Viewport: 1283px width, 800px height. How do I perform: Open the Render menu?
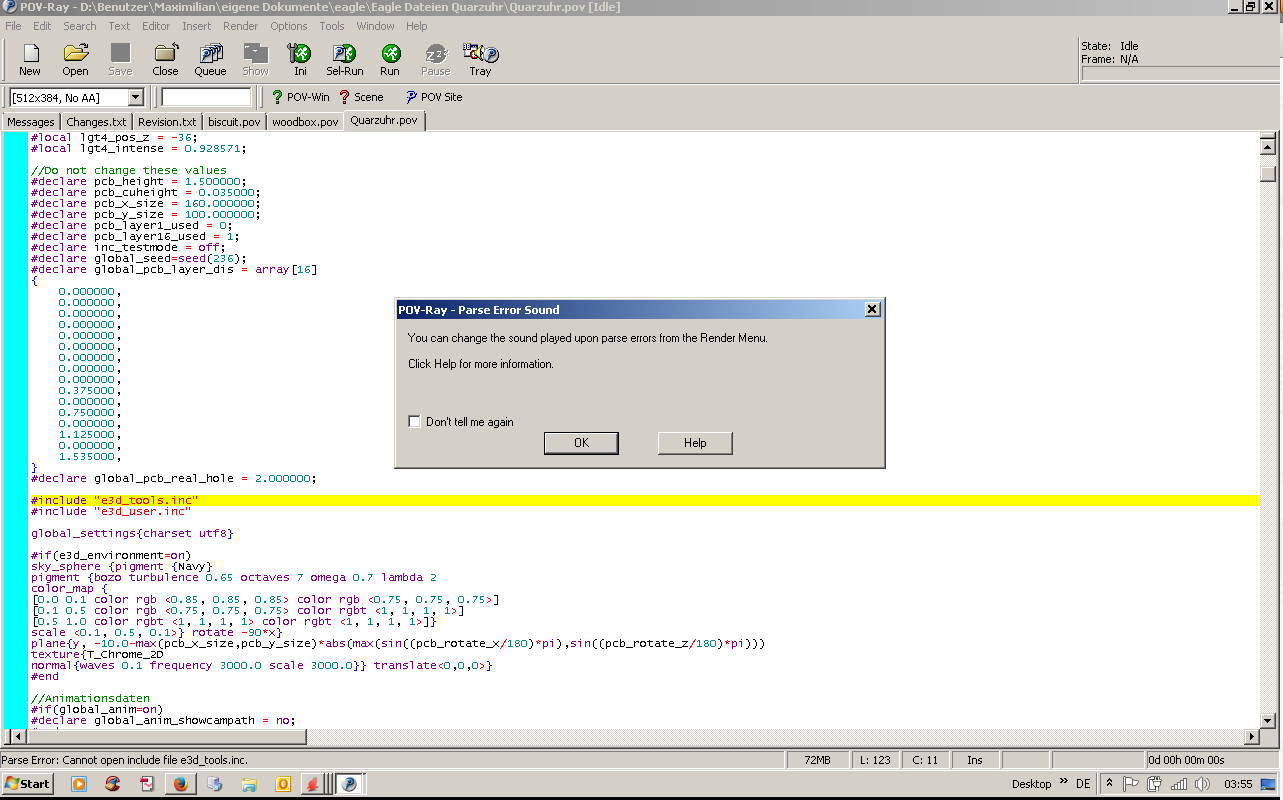tap(241, 26)
